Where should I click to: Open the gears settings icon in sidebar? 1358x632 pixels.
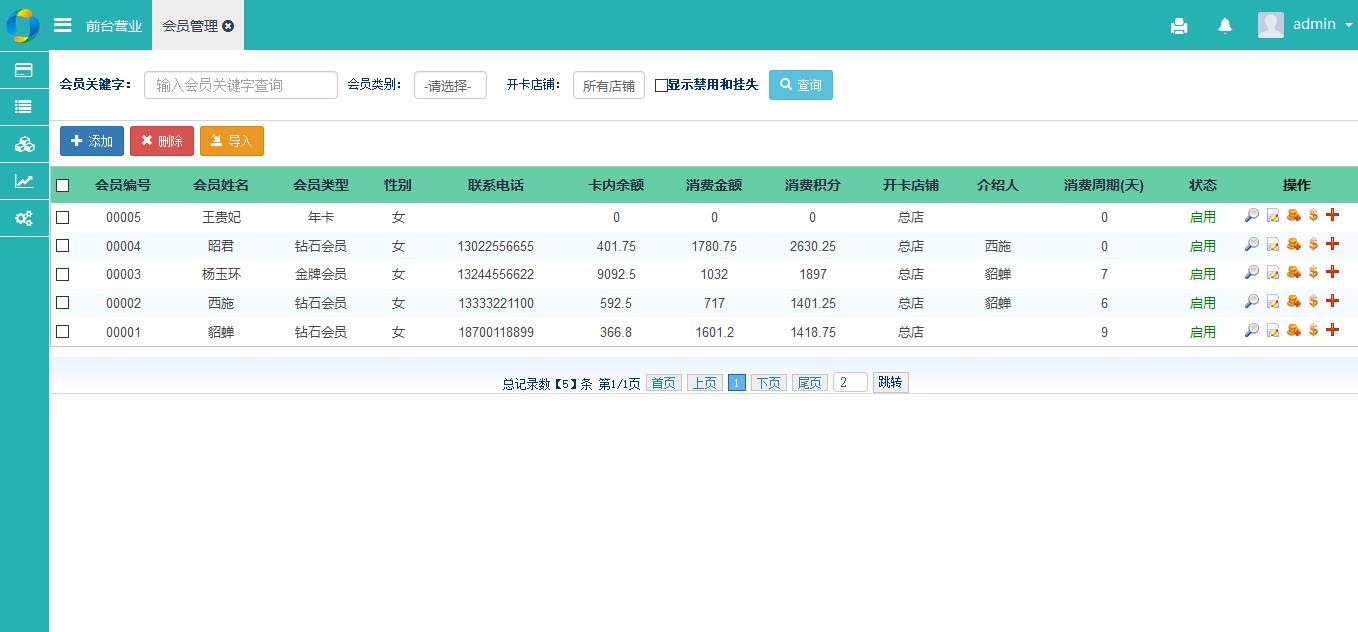(x=24, y=218)
